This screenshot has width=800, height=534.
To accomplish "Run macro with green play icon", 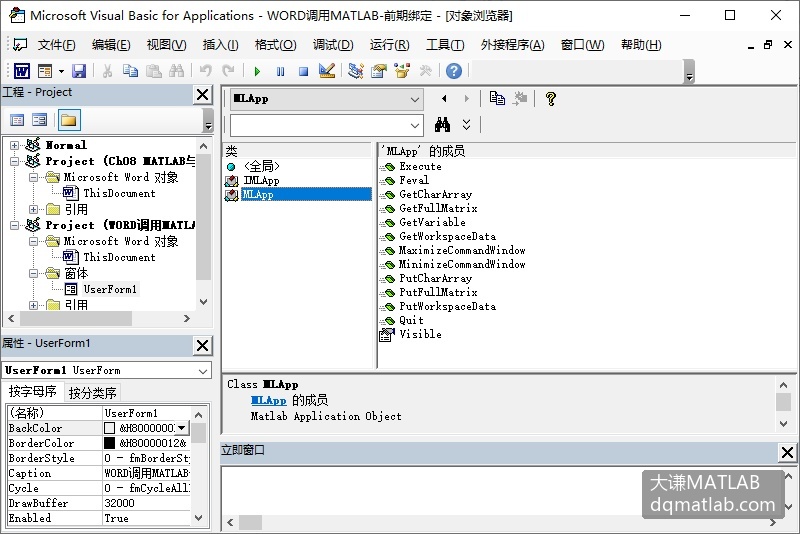I will coord(257,71).
